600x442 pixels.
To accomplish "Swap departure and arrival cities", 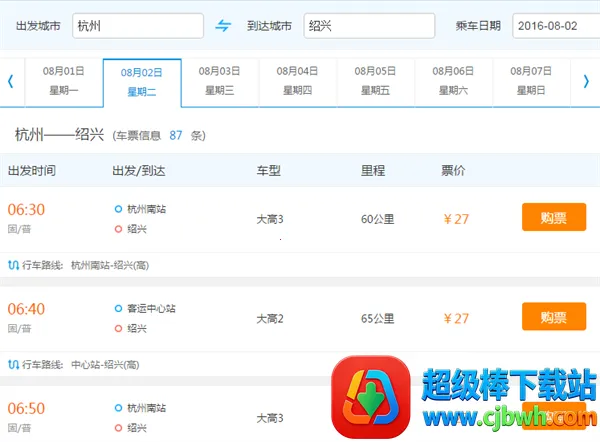I will (223, 26).
